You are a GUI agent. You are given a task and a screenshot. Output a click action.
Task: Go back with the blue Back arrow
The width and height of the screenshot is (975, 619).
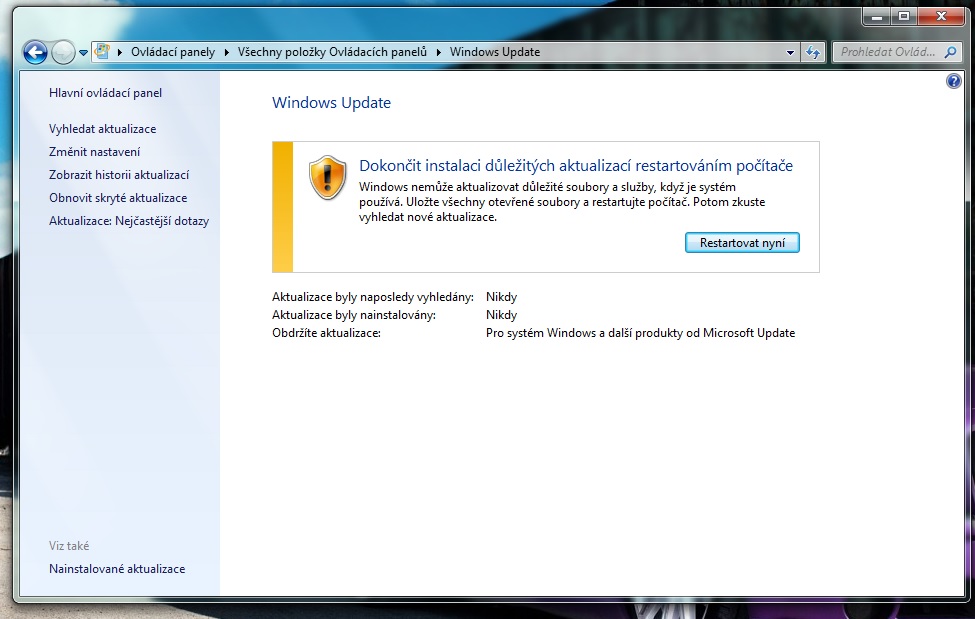pyautogui.click(x=35, y=52)
